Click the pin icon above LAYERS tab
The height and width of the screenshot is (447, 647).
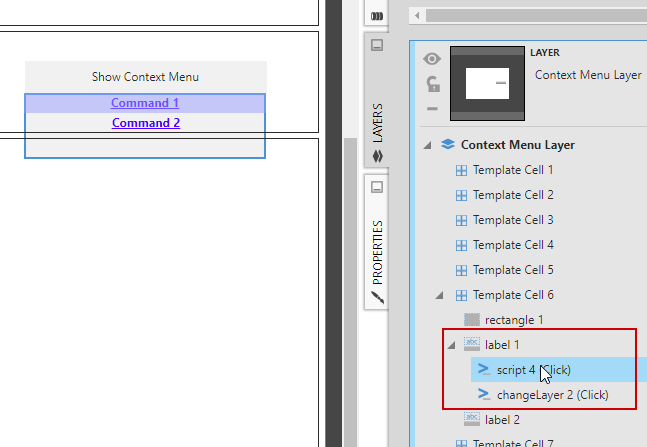pyautogui.click(x=377, y=45)
